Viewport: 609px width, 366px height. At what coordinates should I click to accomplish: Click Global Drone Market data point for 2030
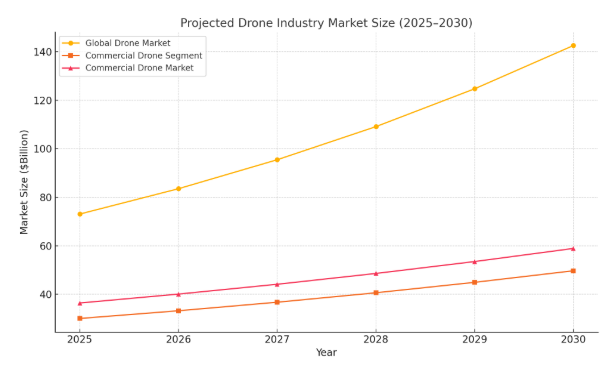point(573,45)
